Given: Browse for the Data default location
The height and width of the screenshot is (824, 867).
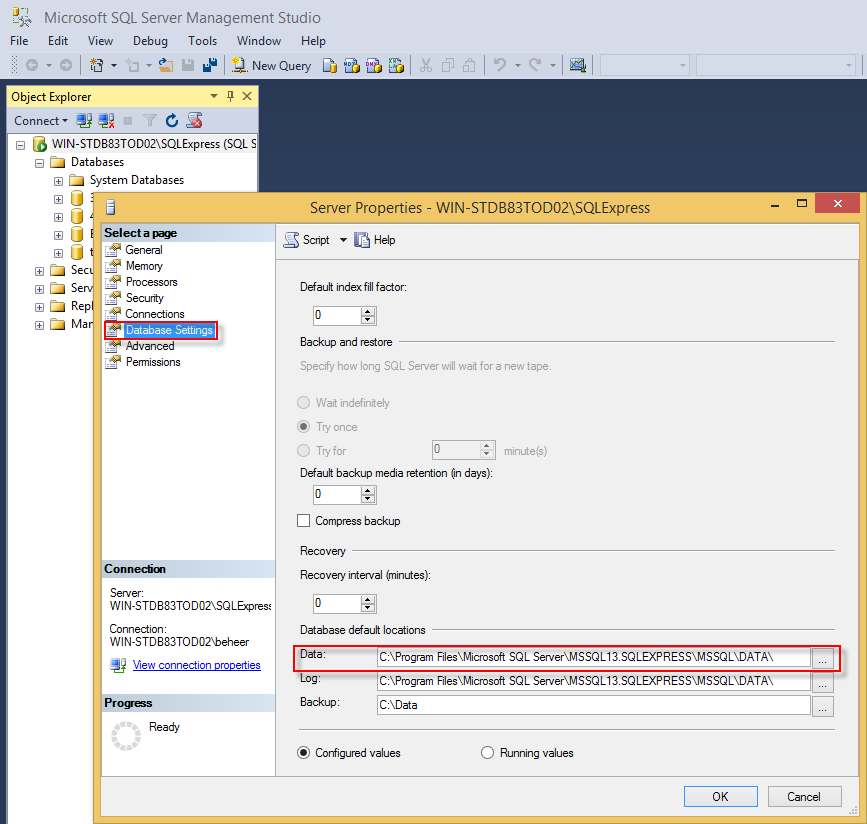Looking at the screenshot, I should 823,658.
